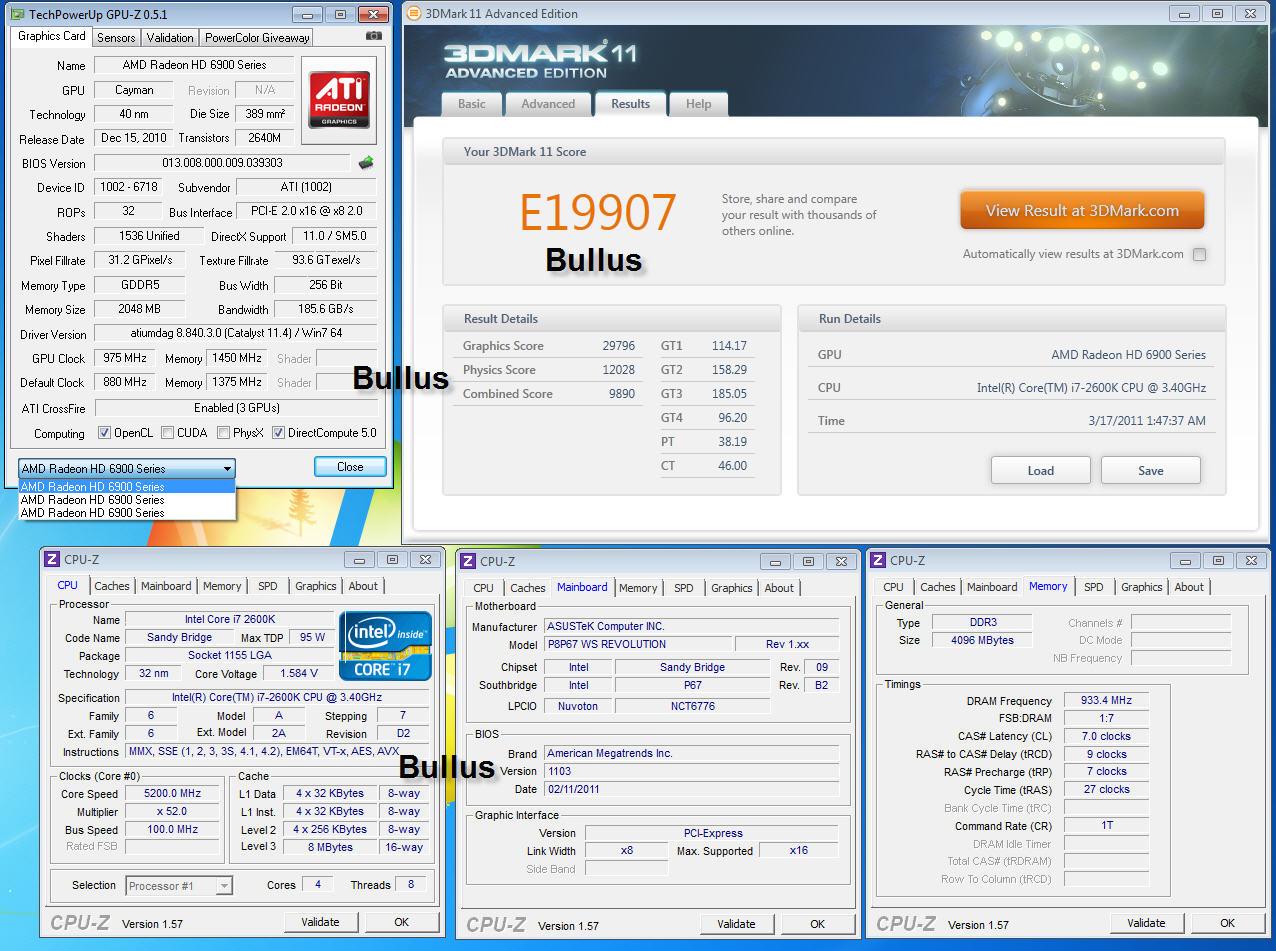This screenshot has width=1276, height=951.
Task: Click the Physics Score 12028 value
Action: coord(618,370)
